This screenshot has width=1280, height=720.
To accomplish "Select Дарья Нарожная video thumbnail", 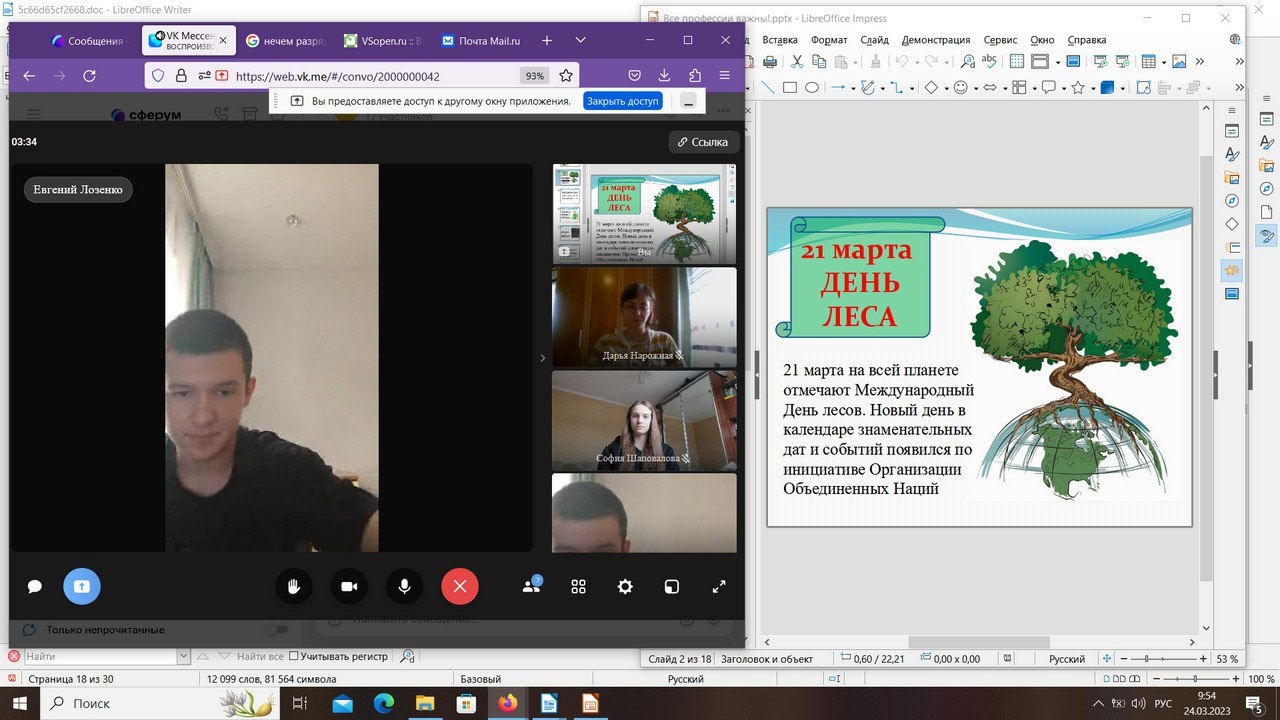I will pyautogui.click(x=644, y=317).
